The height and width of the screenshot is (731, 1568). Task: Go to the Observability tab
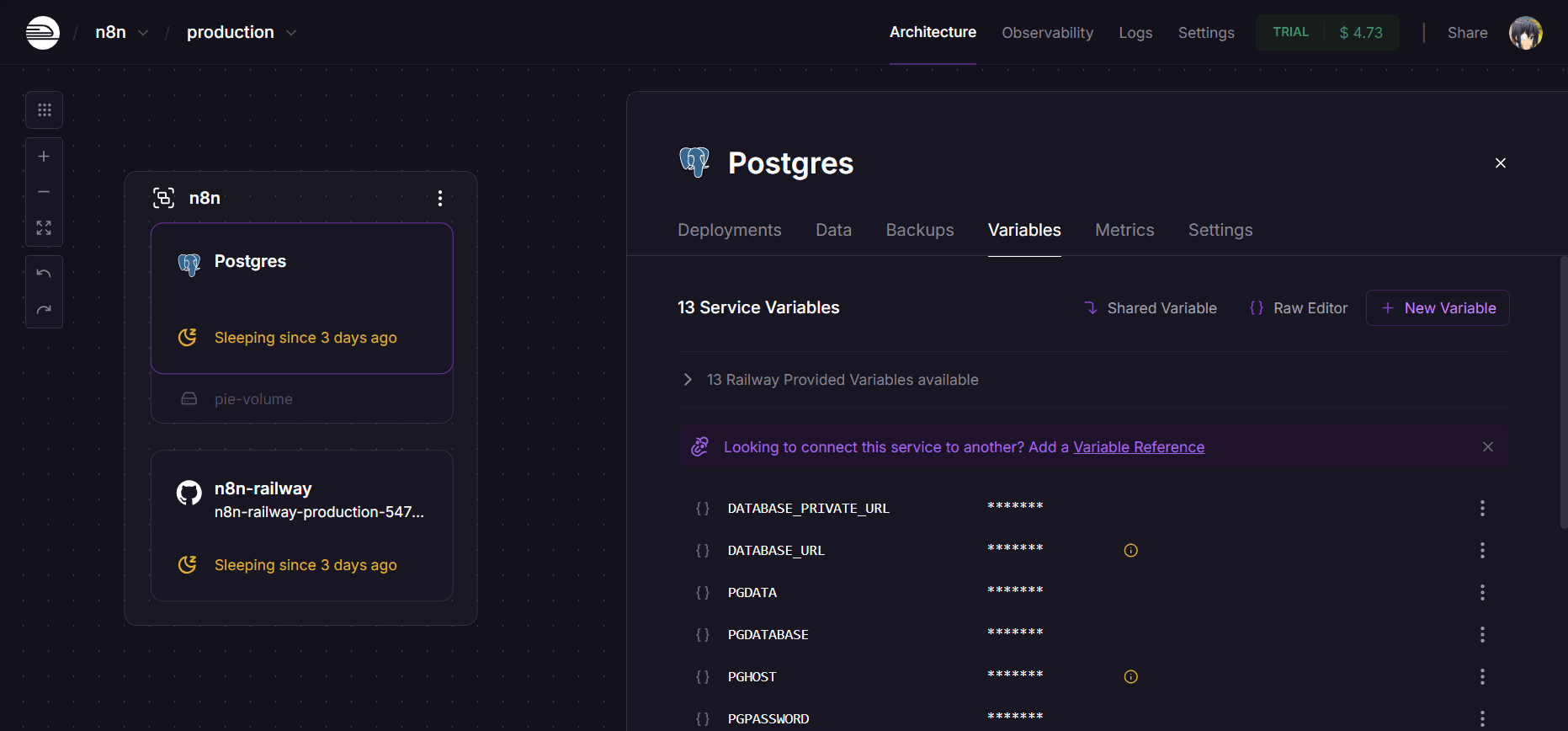point(1047,33)
